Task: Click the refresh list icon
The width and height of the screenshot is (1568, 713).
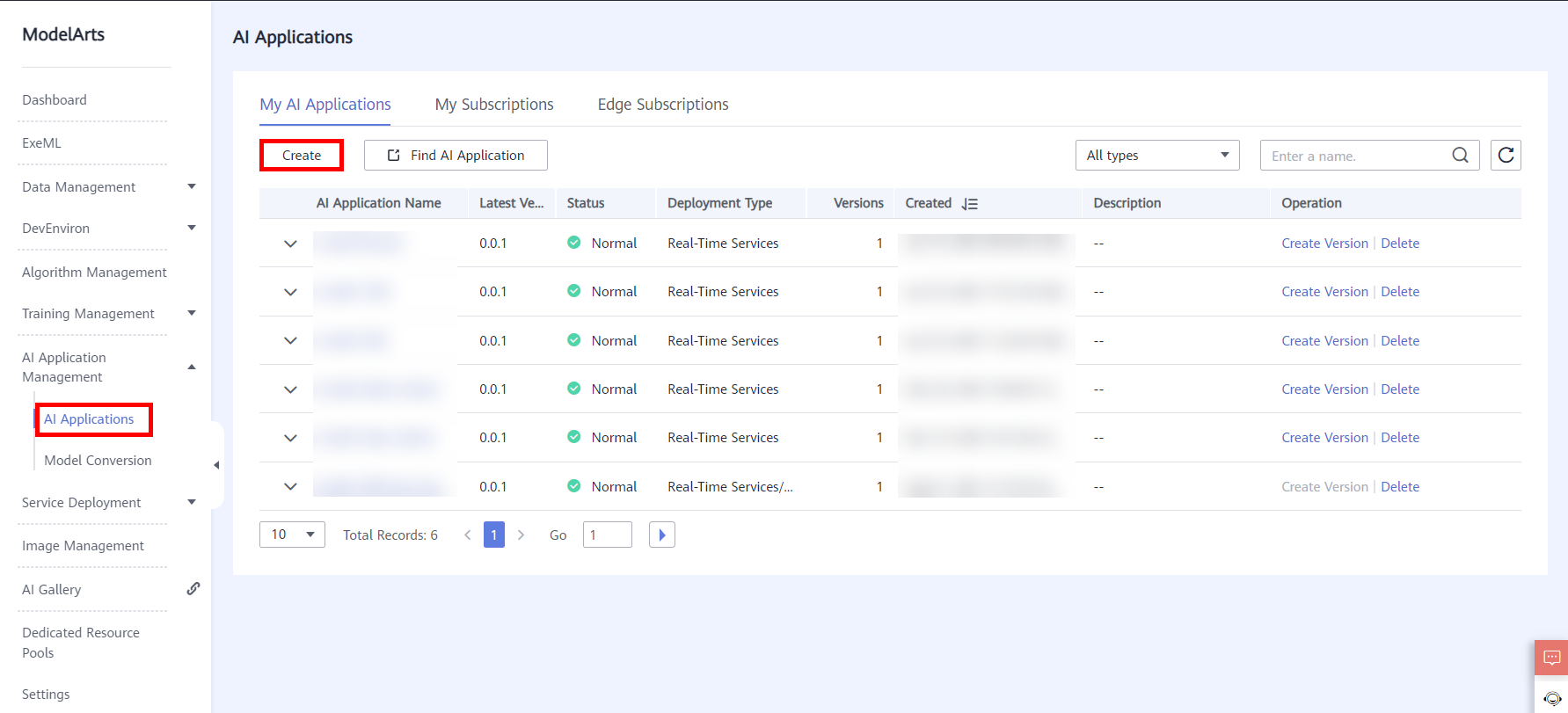Action: (x=1506, y=156)
